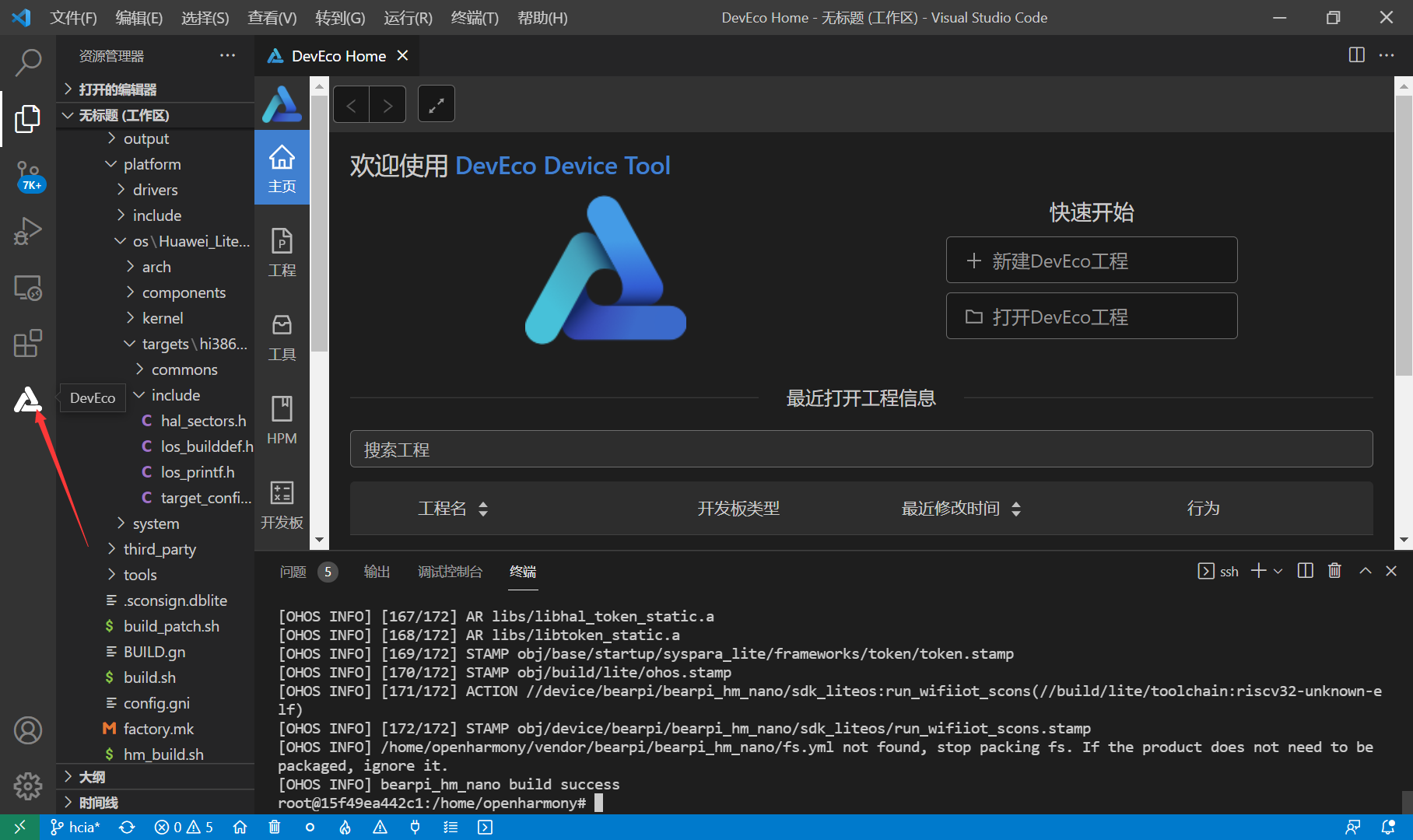Open the ssh terminal dropdown arrow
This screenshot has height=840, width=1413.
coord(1278,570)
